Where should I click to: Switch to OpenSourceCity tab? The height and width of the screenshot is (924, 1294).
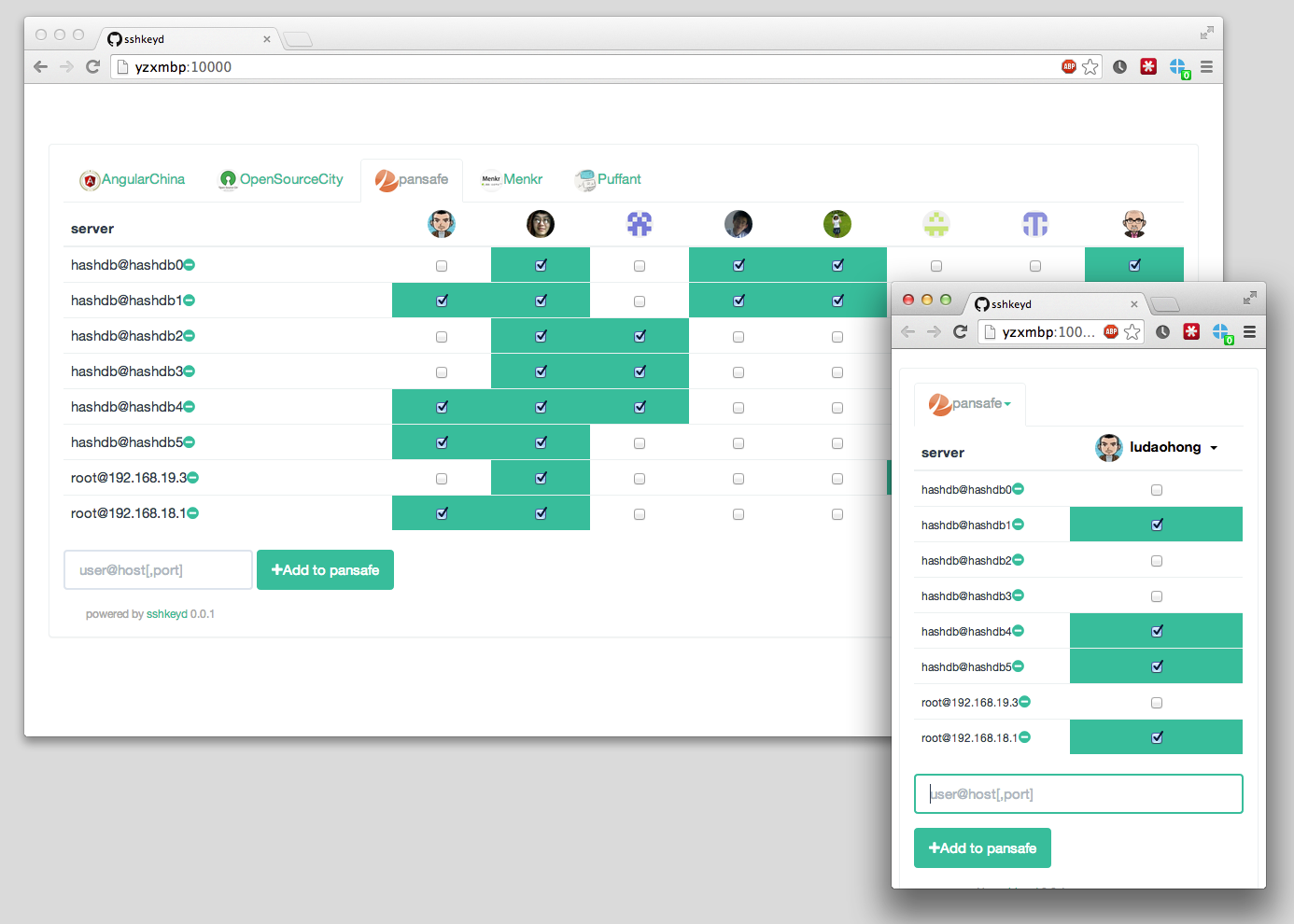281,179
